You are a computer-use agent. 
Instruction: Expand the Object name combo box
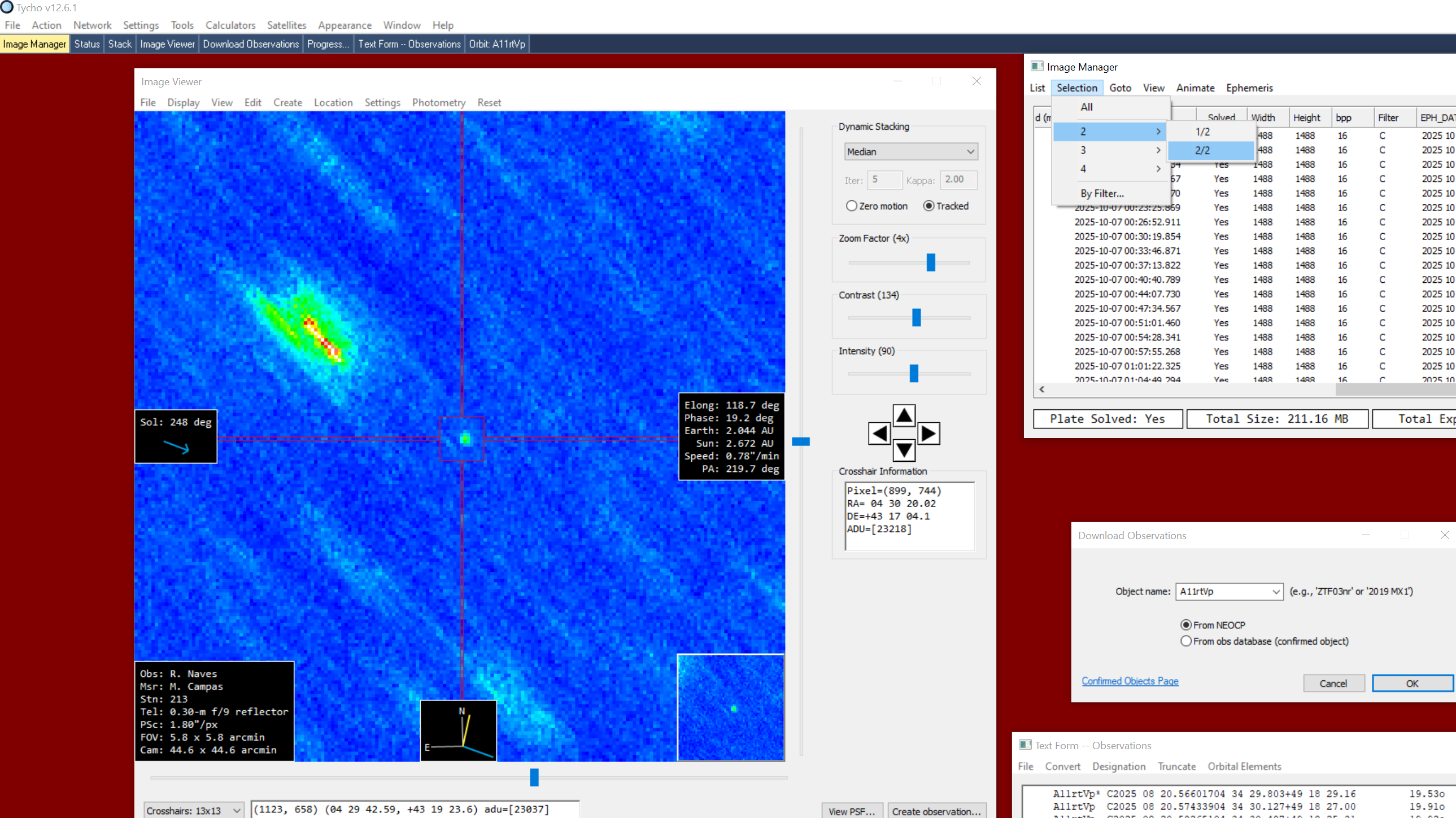click(1275, 592)
